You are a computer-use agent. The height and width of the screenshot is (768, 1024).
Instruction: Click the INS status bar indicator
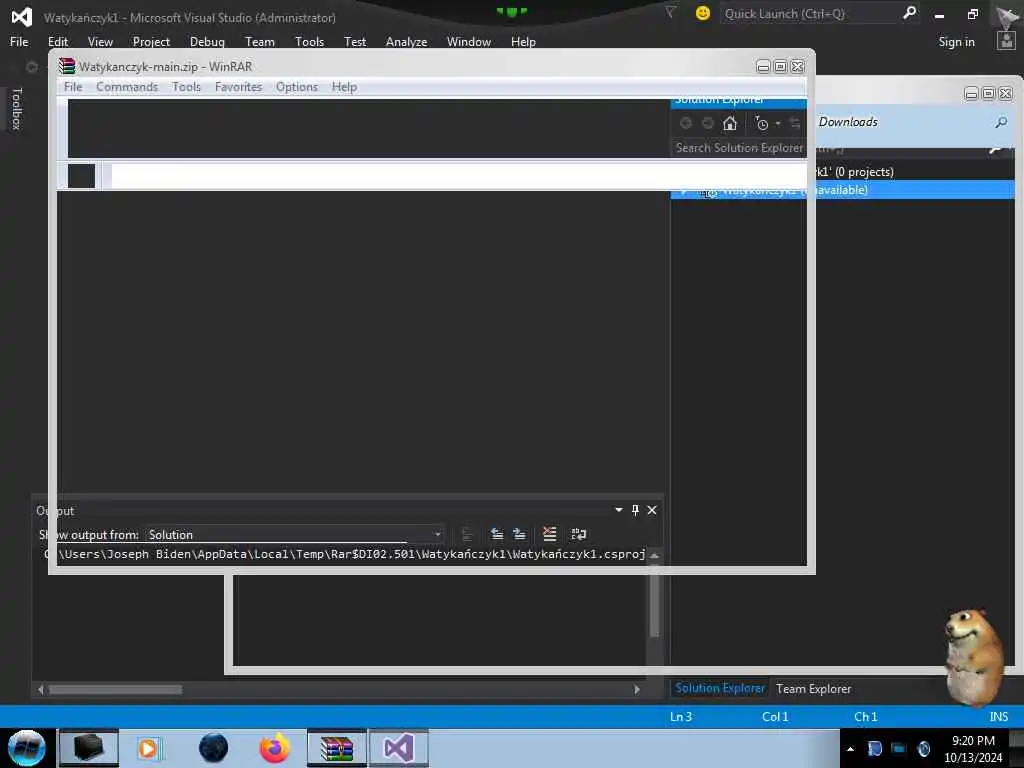click(x=999, y=717)
